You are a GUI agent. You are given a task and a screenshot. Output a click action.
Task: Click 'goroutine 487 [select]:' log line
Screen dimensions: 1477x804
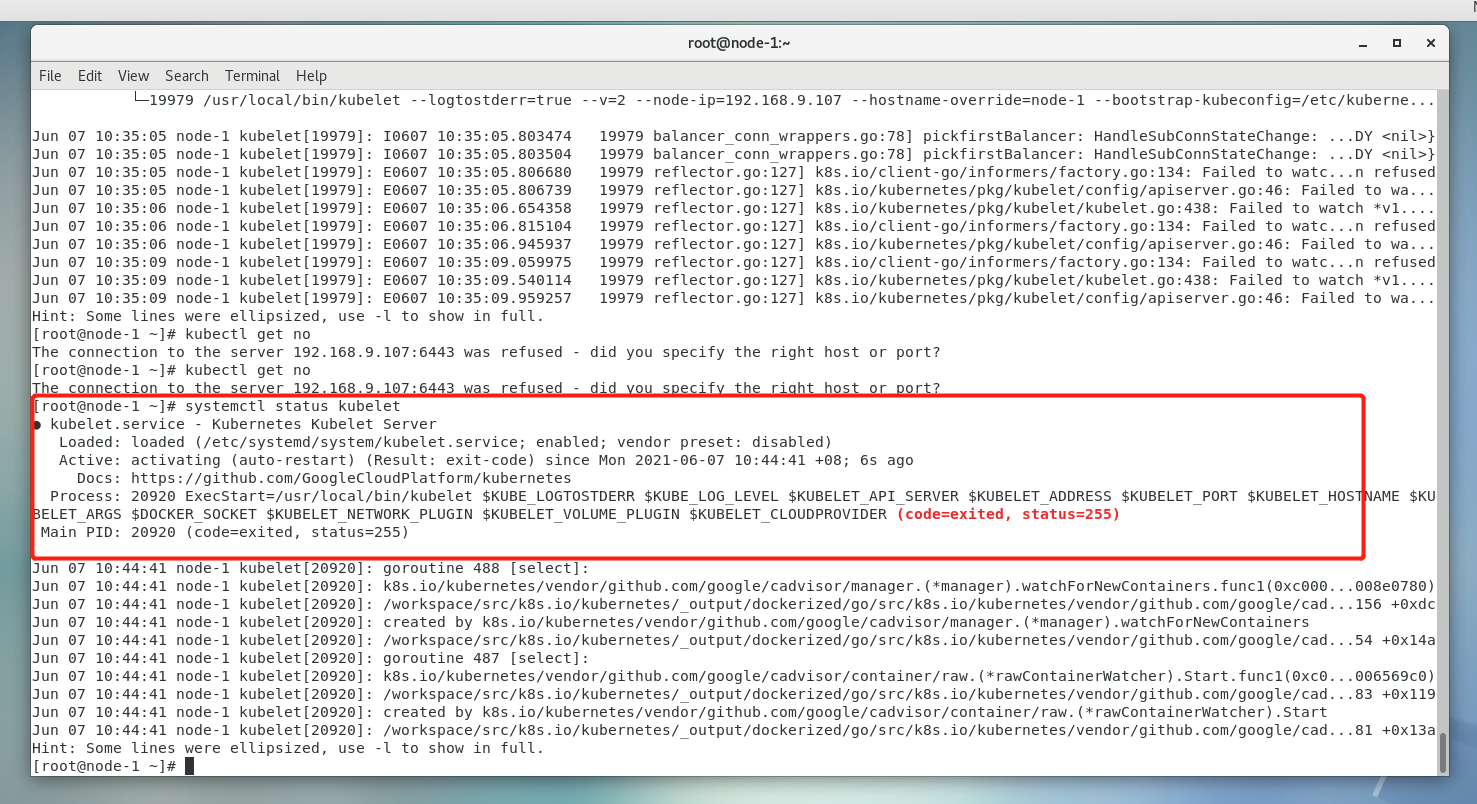[311, 658]
